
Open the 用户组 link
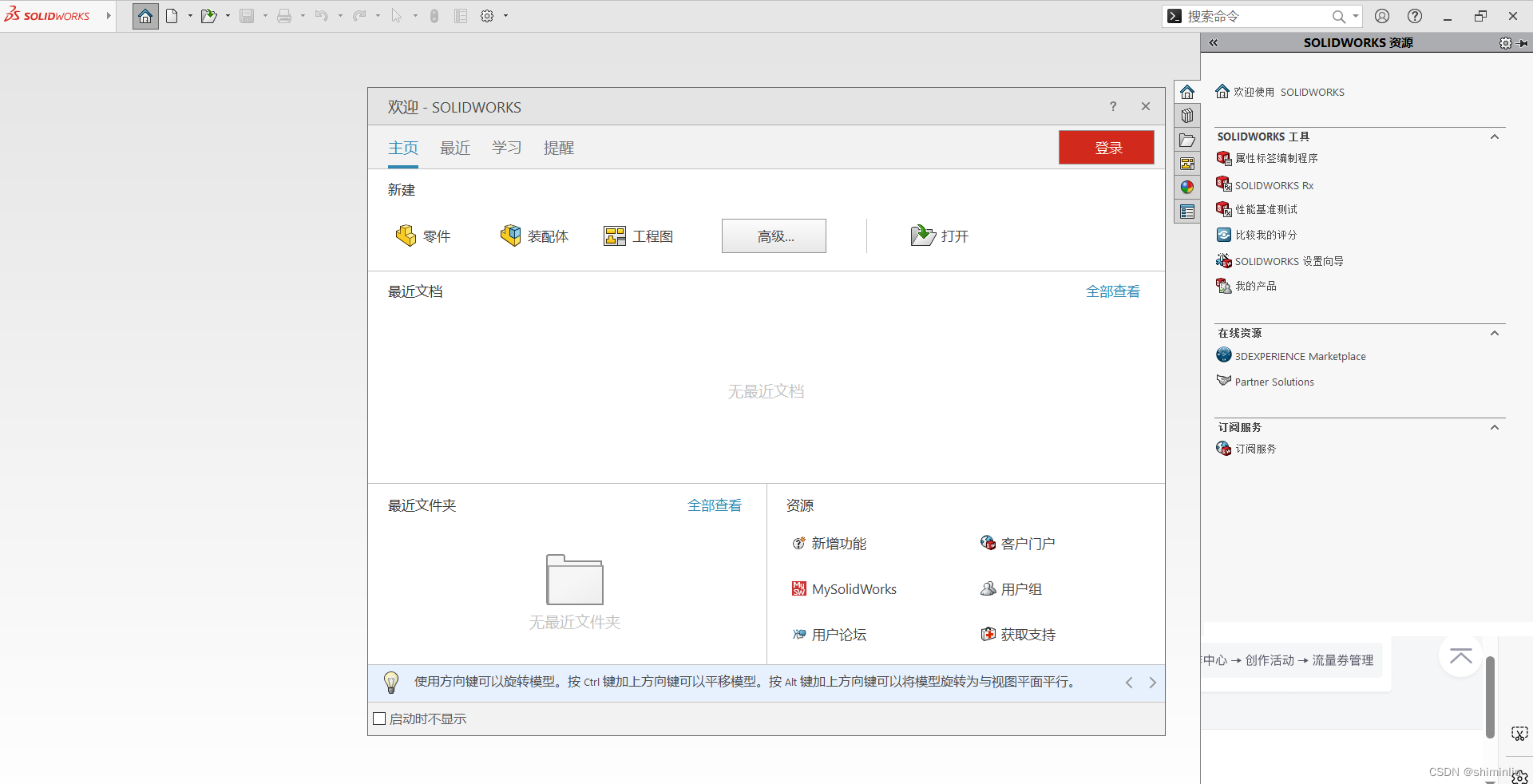click(x=1011, y=589)
